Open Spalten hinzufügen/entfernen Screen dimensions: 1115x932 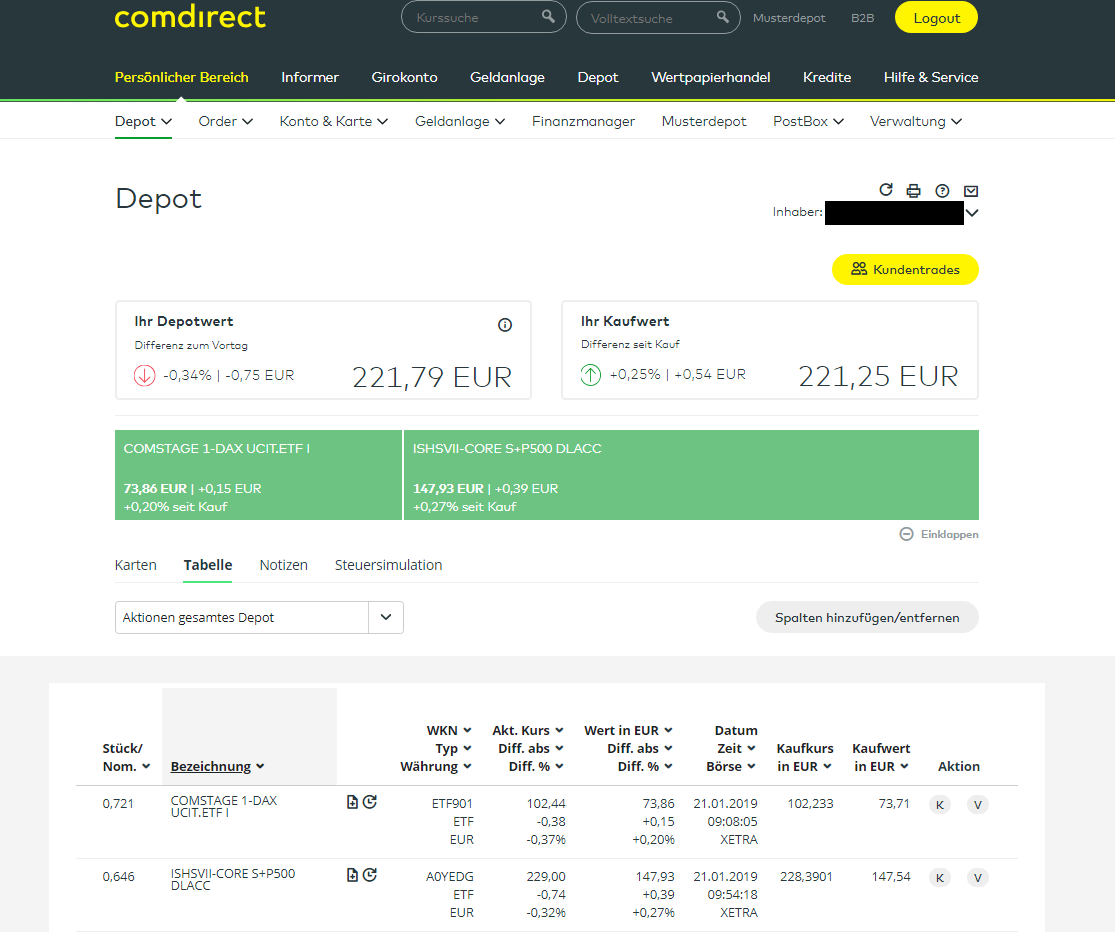point(866,617)
